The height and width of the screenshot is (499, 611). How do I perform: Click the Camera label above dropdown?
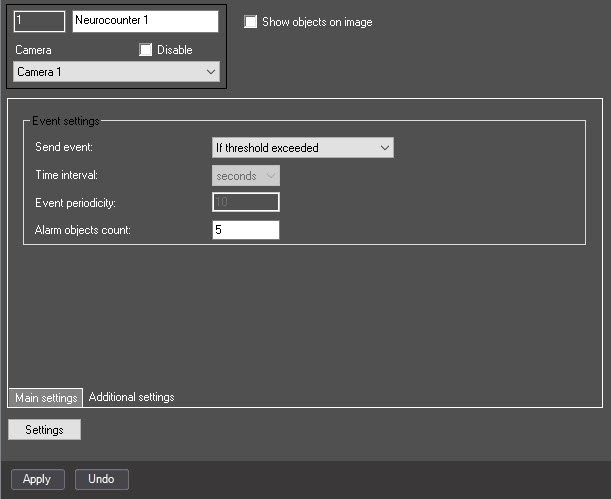(x=33, y=50)
